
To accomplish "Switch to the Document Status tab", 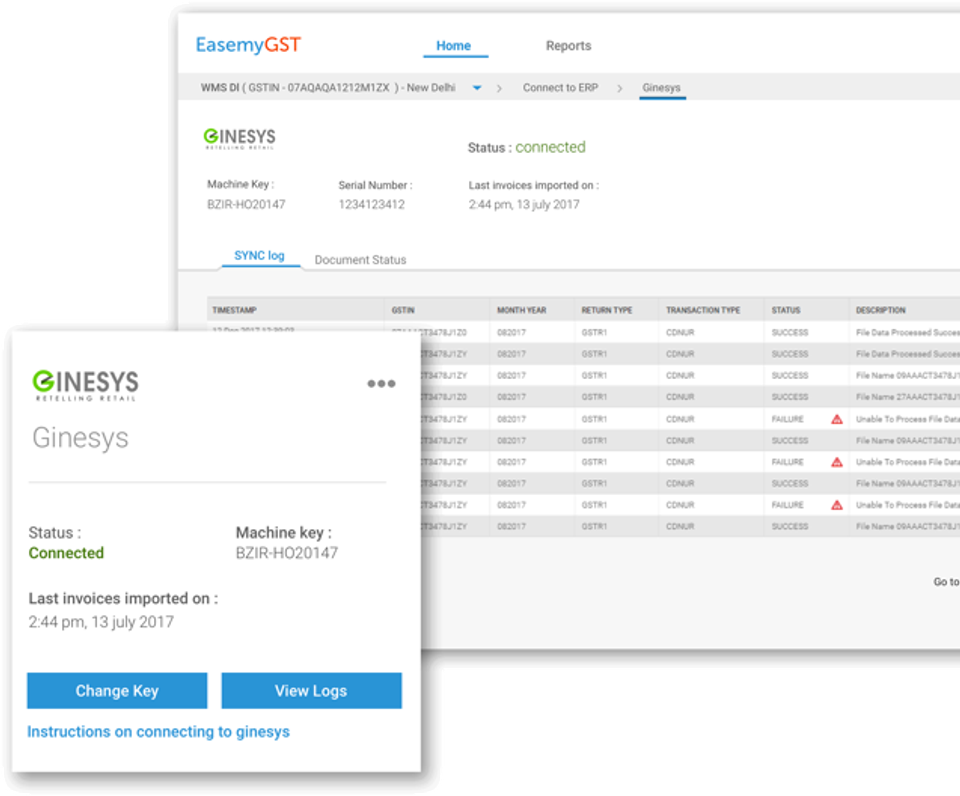I will coord(360,260).
